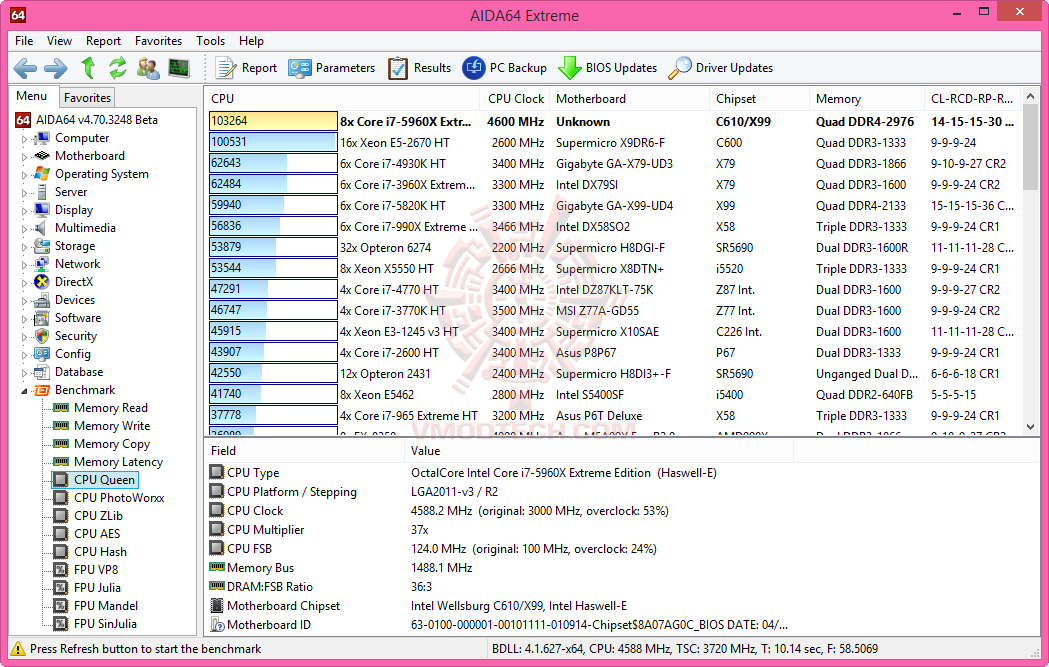Select Operating System in the tree

point(102,174)
